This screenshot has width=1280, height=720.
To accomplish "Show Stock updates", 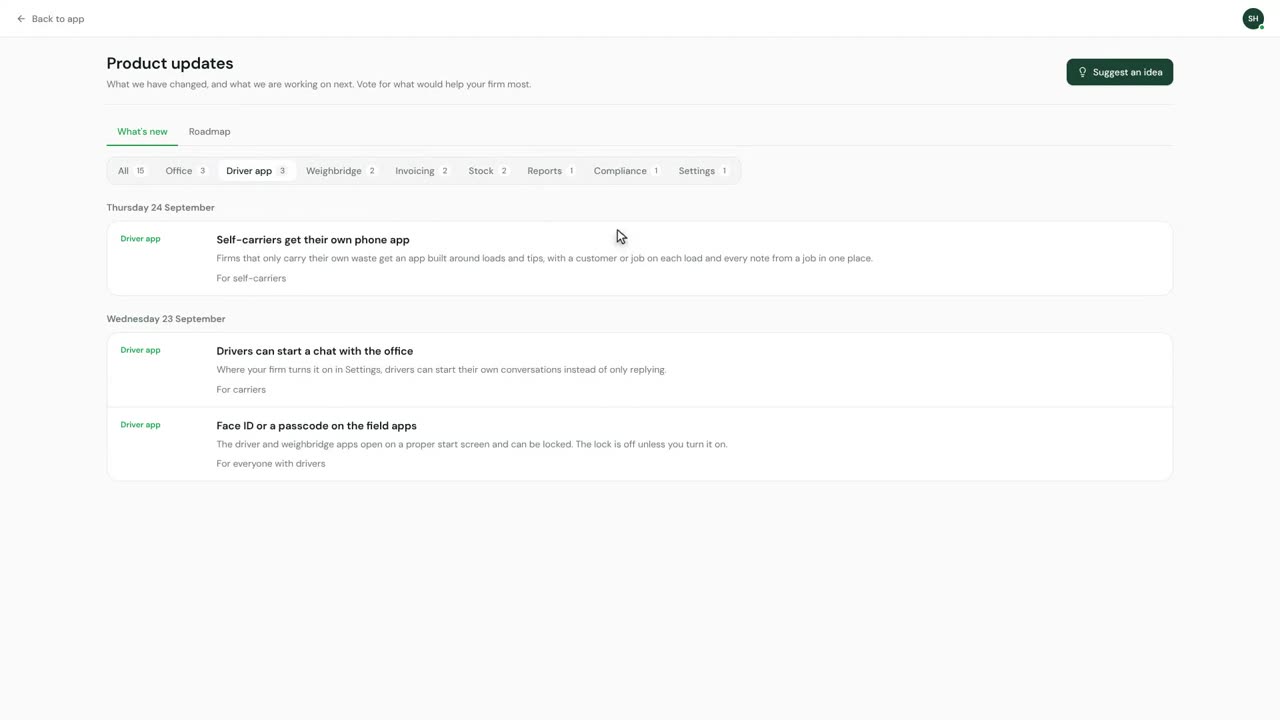I will tap(489, 171).
